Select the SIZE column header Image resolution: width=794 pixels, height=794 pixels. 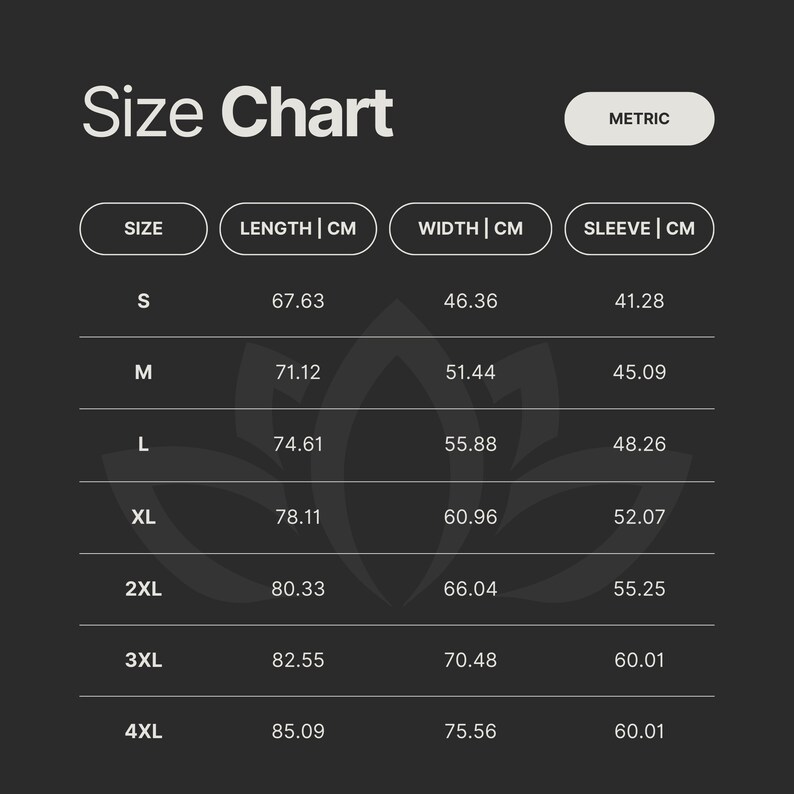click(143, 228)
